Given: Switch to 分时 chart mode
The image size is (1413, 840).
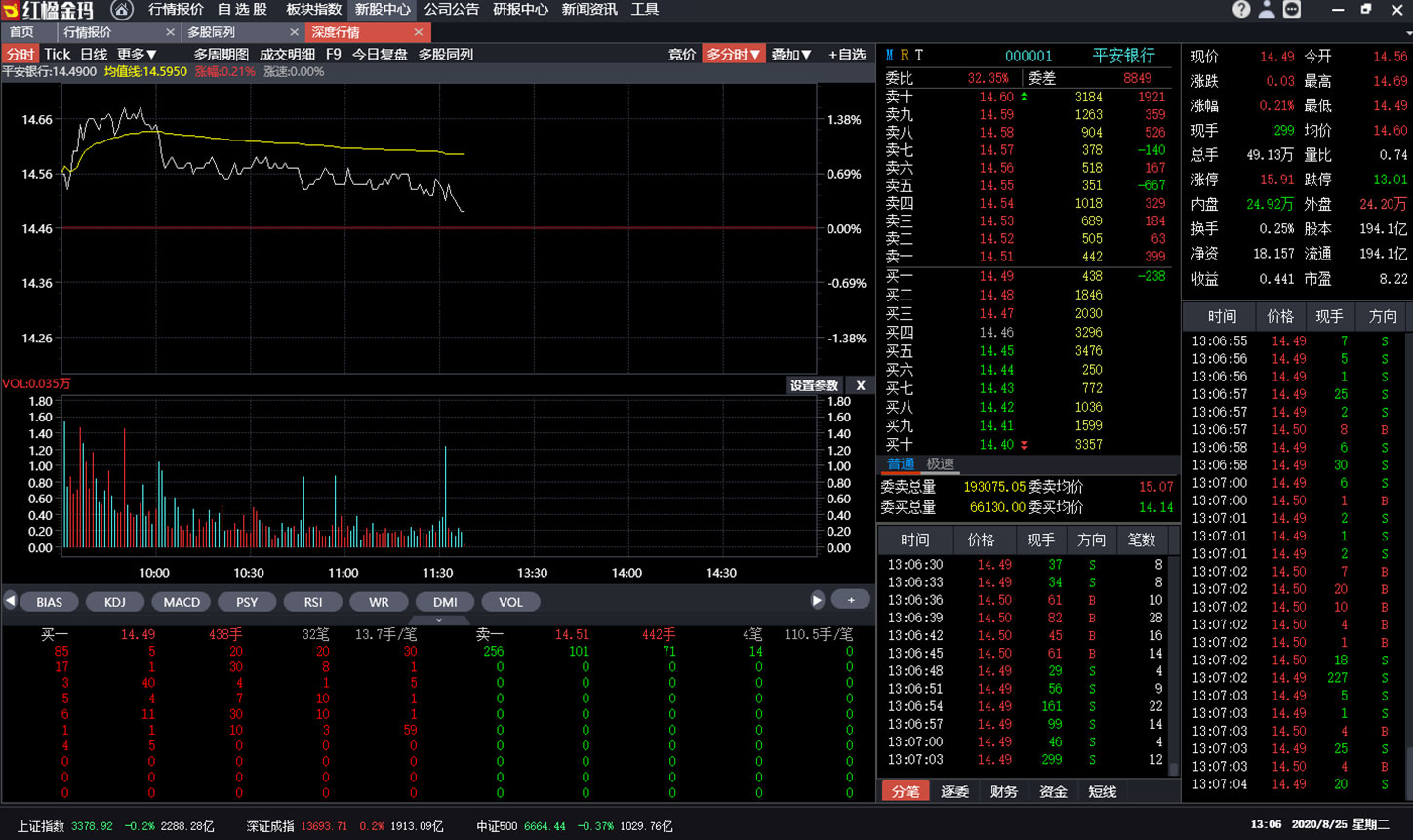Looking at the screenshot, I should [20, 55].
